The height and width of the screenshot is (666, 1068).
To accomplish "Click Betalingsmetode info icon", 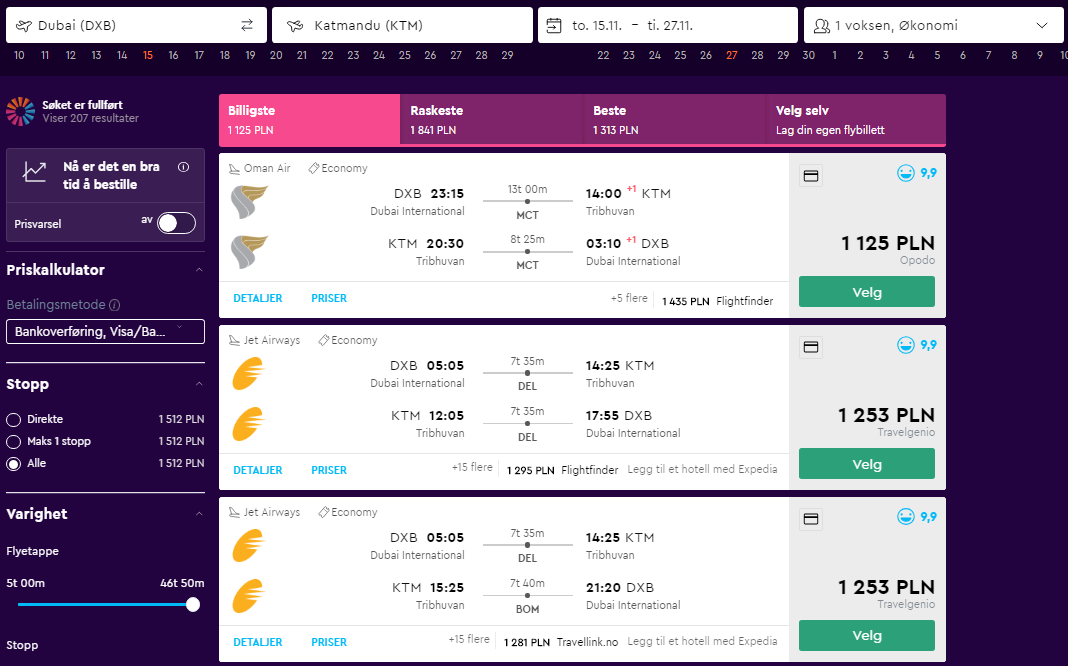I will click(x=114, y=305).
